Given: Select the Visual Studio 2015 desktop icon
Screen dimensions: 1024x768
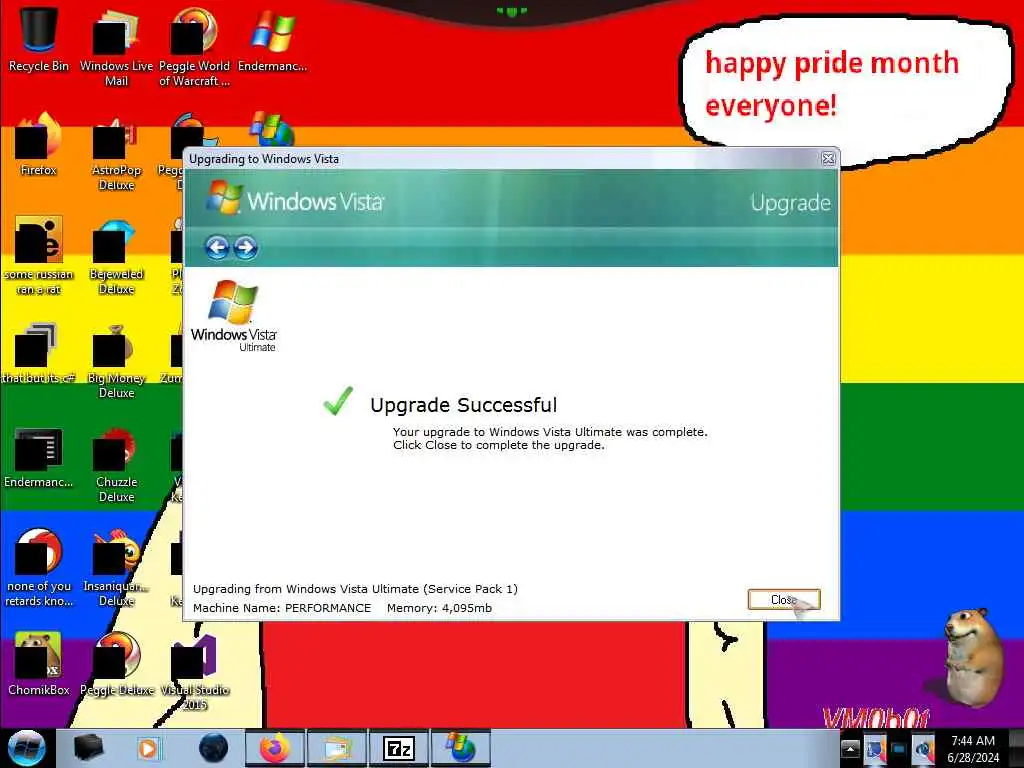Looking at the screenshot, I should pyautogui.click(x=194, y=671).
